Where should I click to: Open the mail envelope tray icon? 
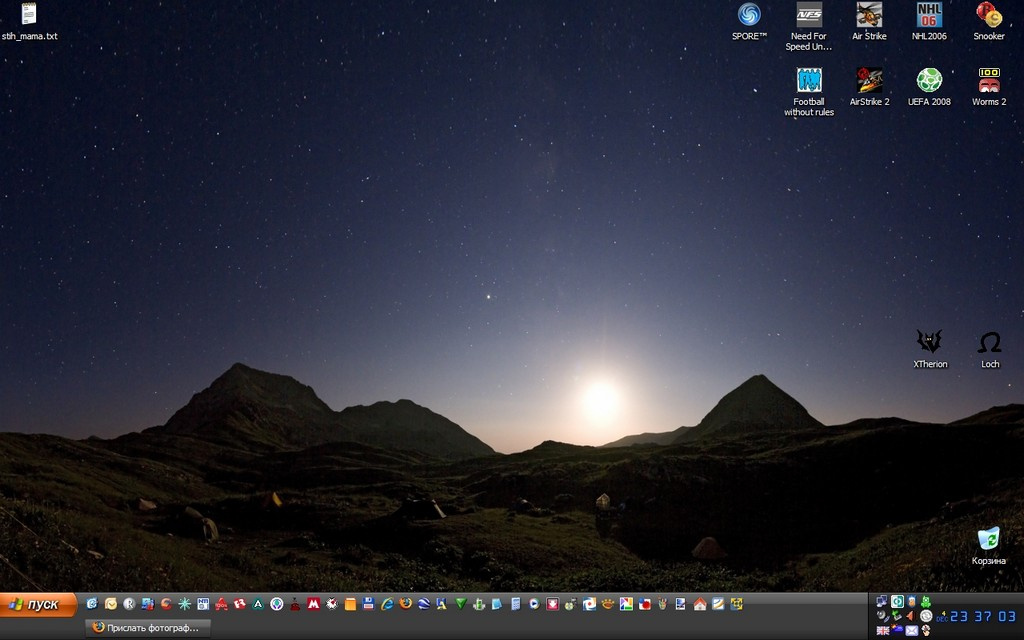[912, 630]
